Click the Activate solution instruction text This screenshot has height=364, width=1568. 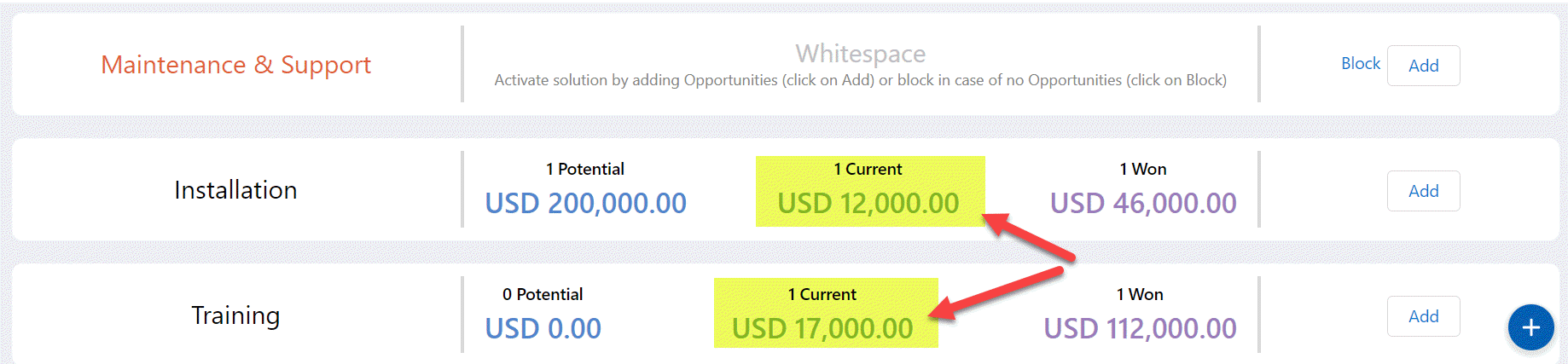pos(860,80)
